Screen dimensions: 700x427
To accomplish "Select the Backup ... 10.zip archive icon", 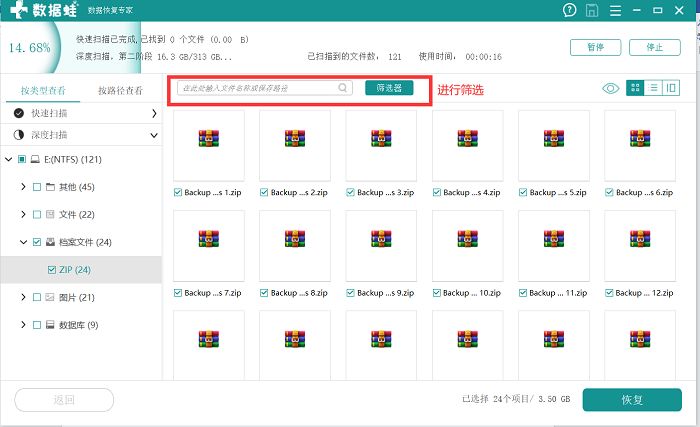I will click(x=467, y=239).
